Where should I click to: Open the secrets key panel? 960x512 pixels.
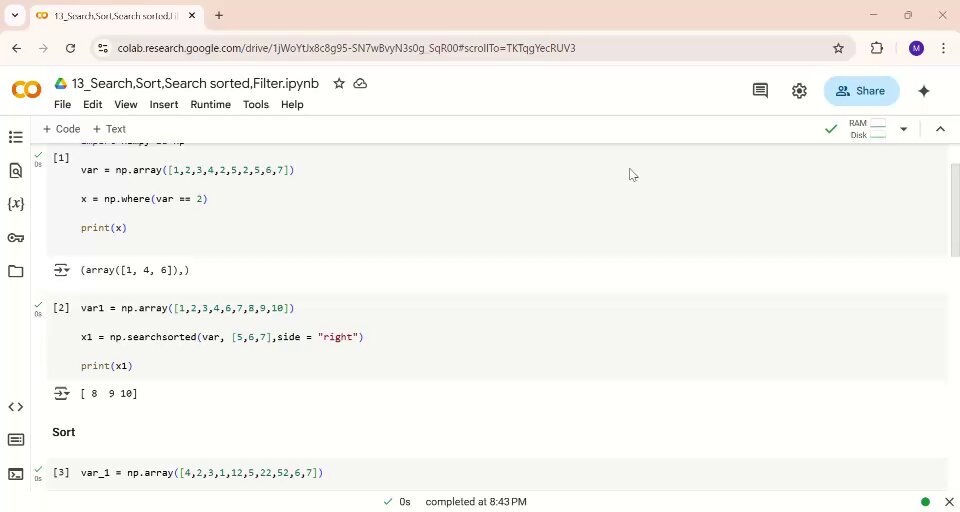pos(16,238)
